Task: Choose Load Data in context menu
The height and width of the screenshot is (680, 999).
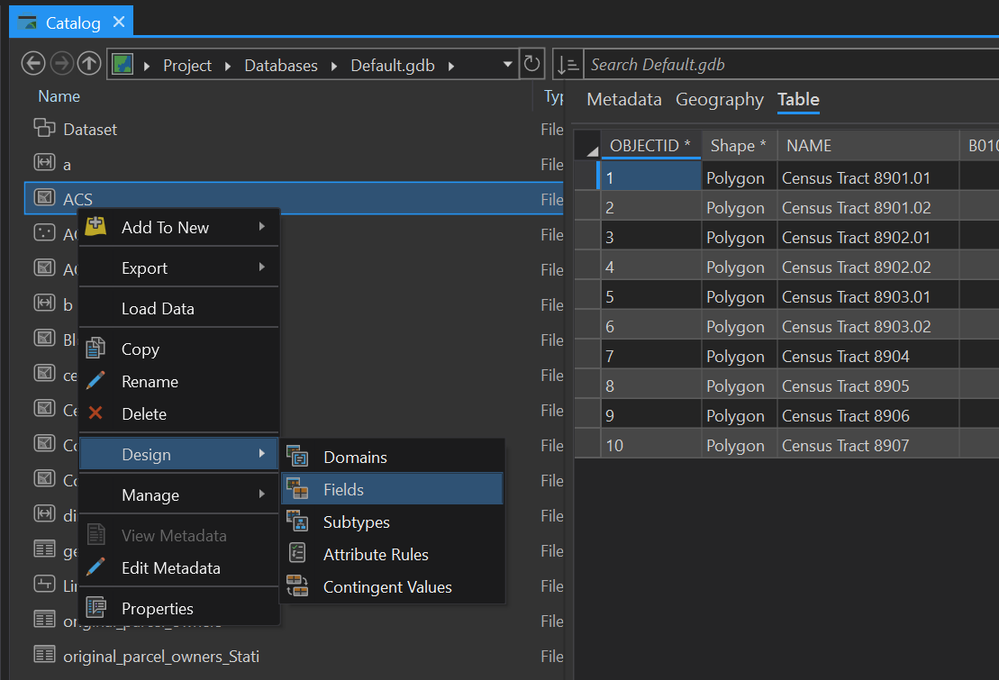Action: tap(158, 308)
